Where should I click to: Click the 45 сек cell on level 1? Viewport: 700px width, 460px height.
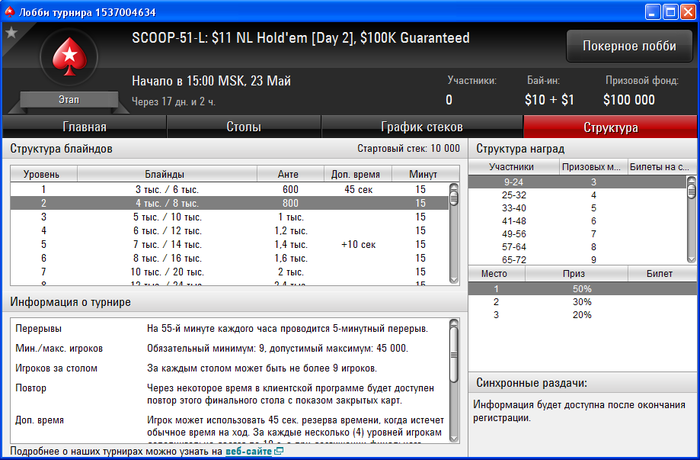click(x=358, y=189)
